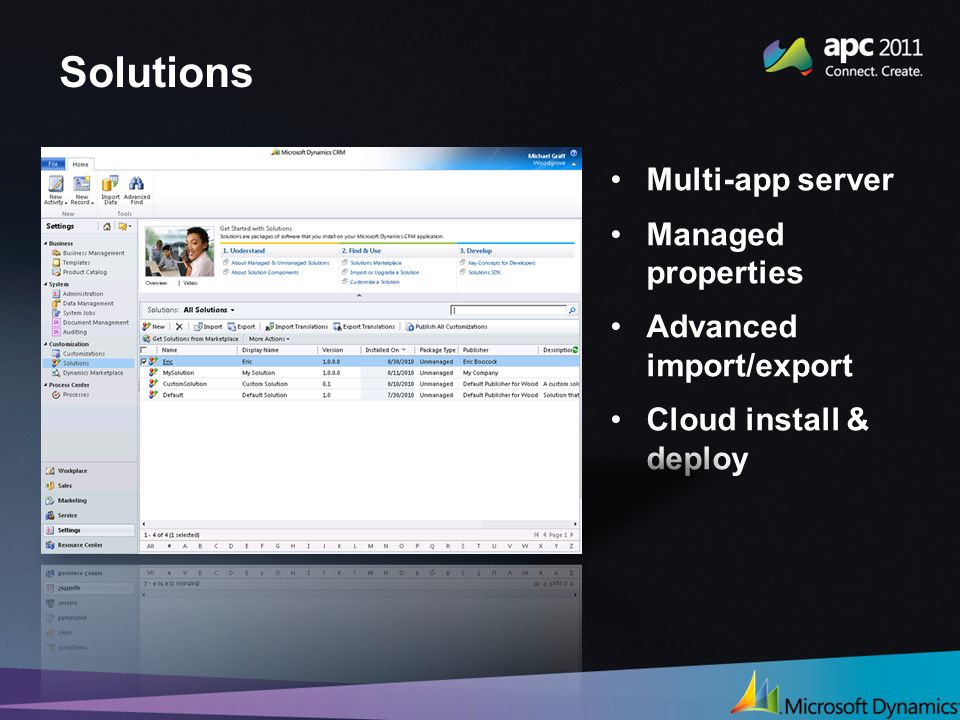Viewport: 960px width, 720px height.
Task: Collapse the Get Started pane arrow
Action: [x=359, y=296]
